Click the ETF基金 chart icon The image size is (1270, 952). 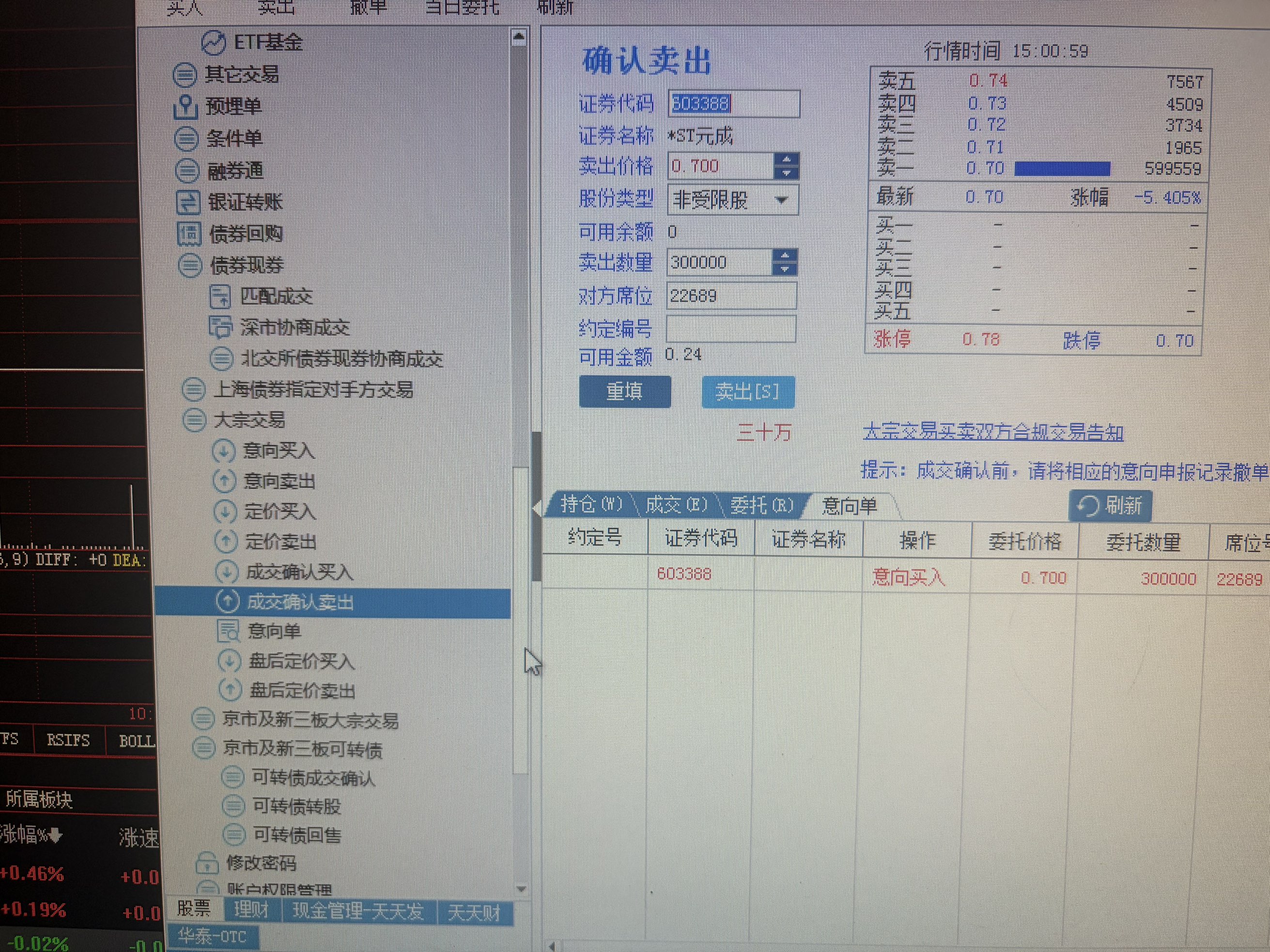pos(214,43)
